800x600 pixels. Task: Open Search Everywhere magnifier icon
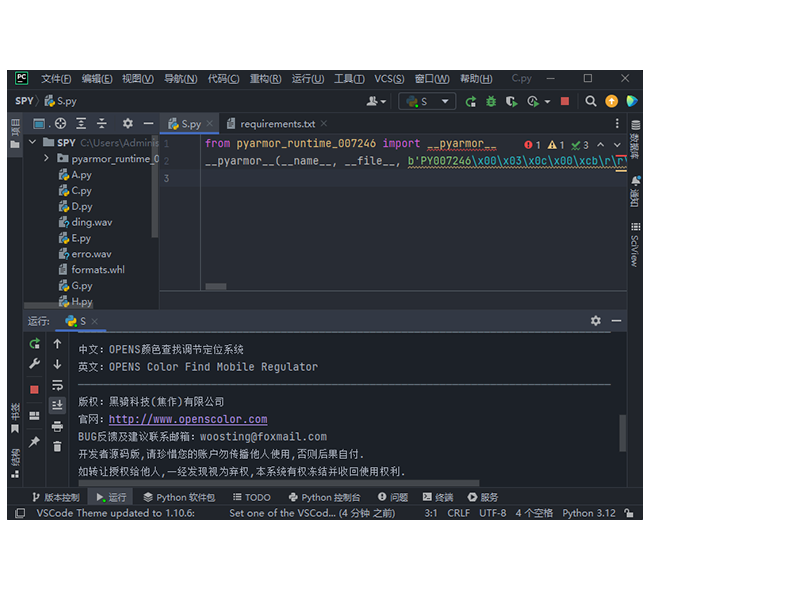click(x=591, y=102)
